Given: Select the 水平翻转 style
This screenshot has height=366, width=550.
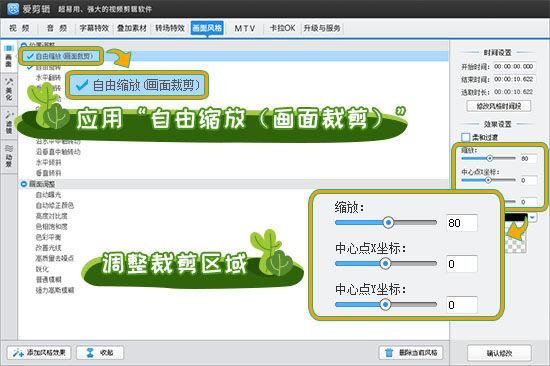Looking at the screenshot, I should (48, 77).
